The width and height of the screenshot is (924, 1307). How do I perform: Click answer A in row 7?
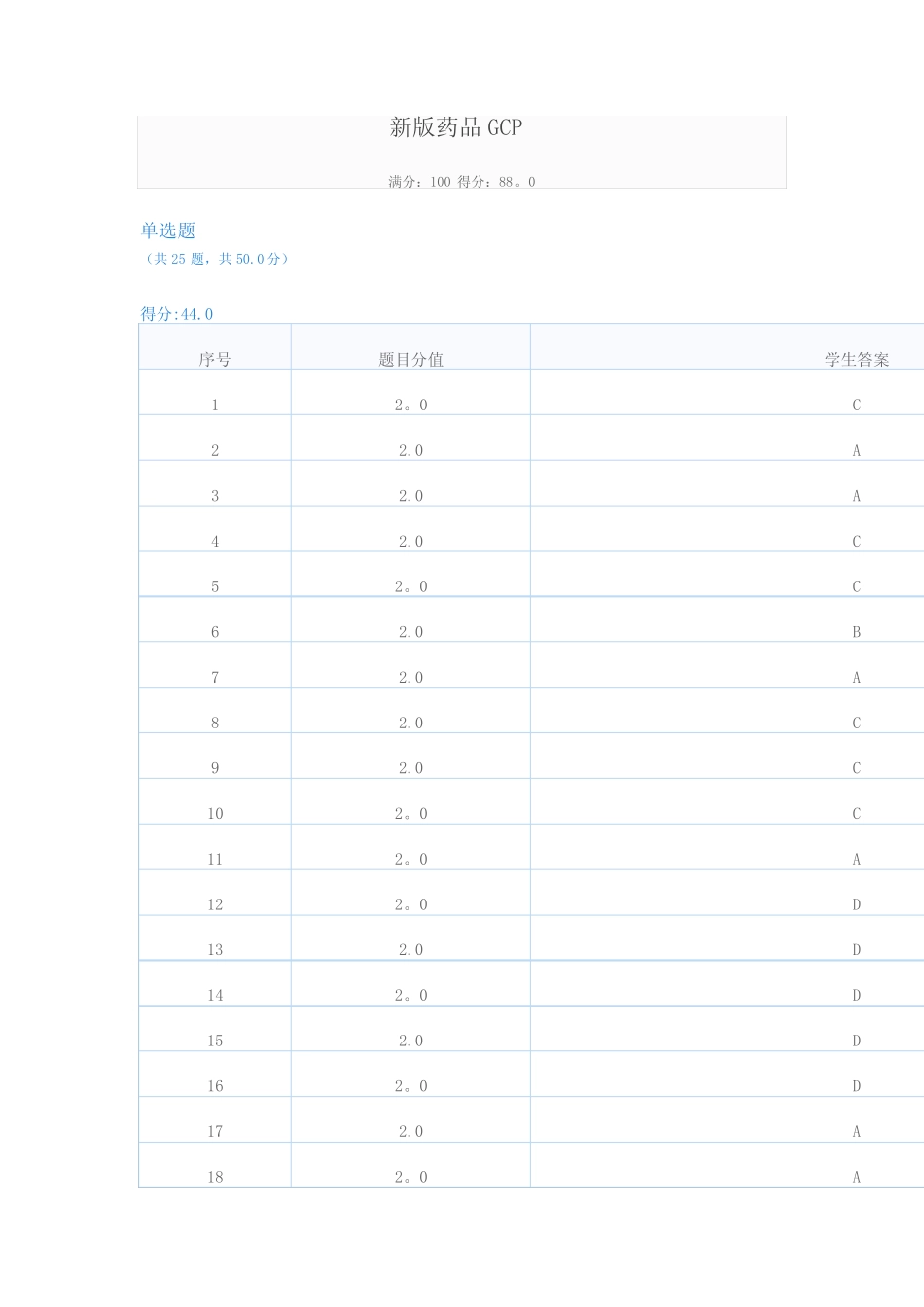[x=857, y=678]
